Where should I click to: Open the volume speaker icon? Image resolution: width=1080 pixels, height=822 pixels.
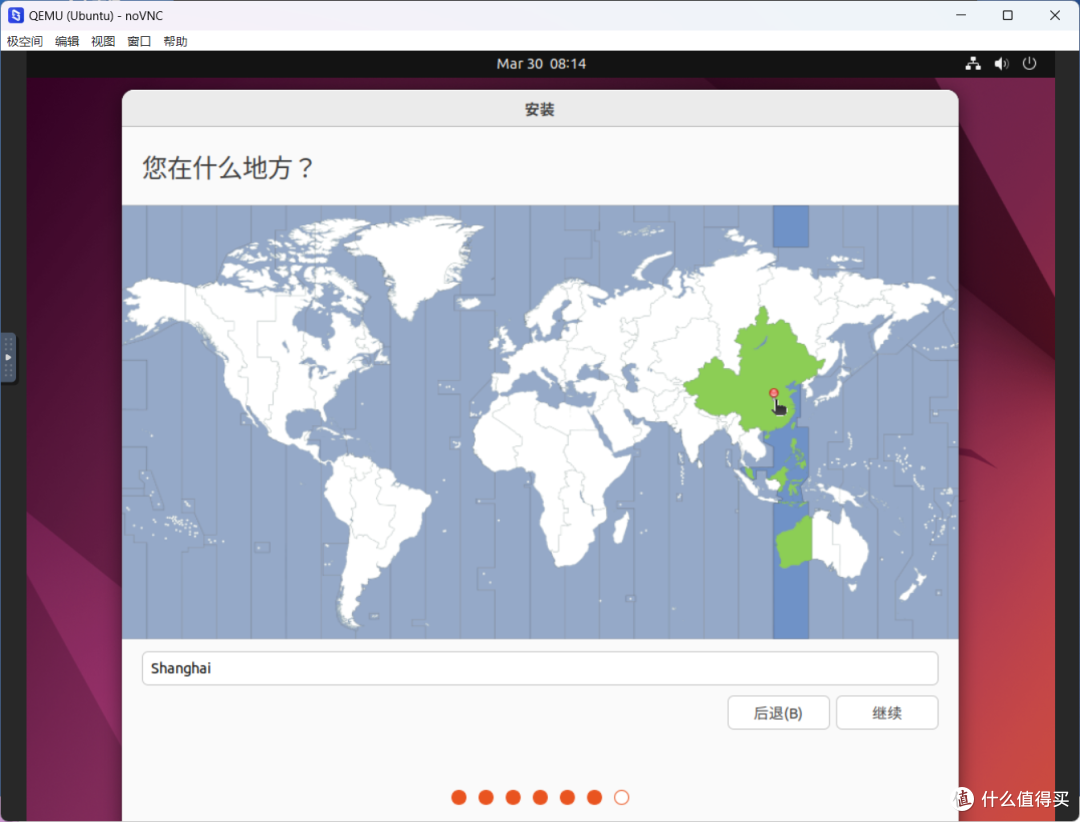point(1001,63)
